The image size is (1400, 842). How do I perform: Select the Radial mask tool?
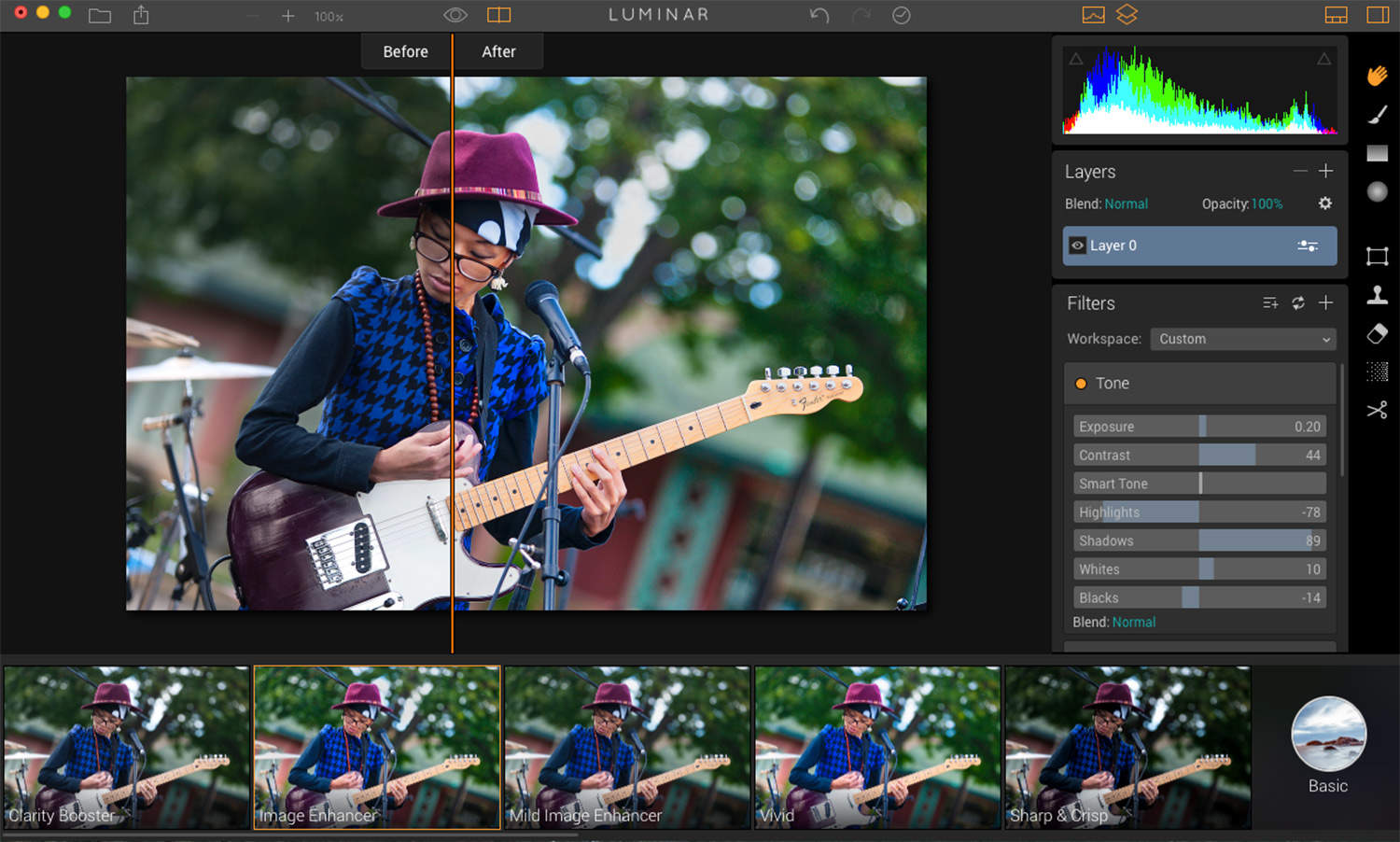coord(1377,192)
